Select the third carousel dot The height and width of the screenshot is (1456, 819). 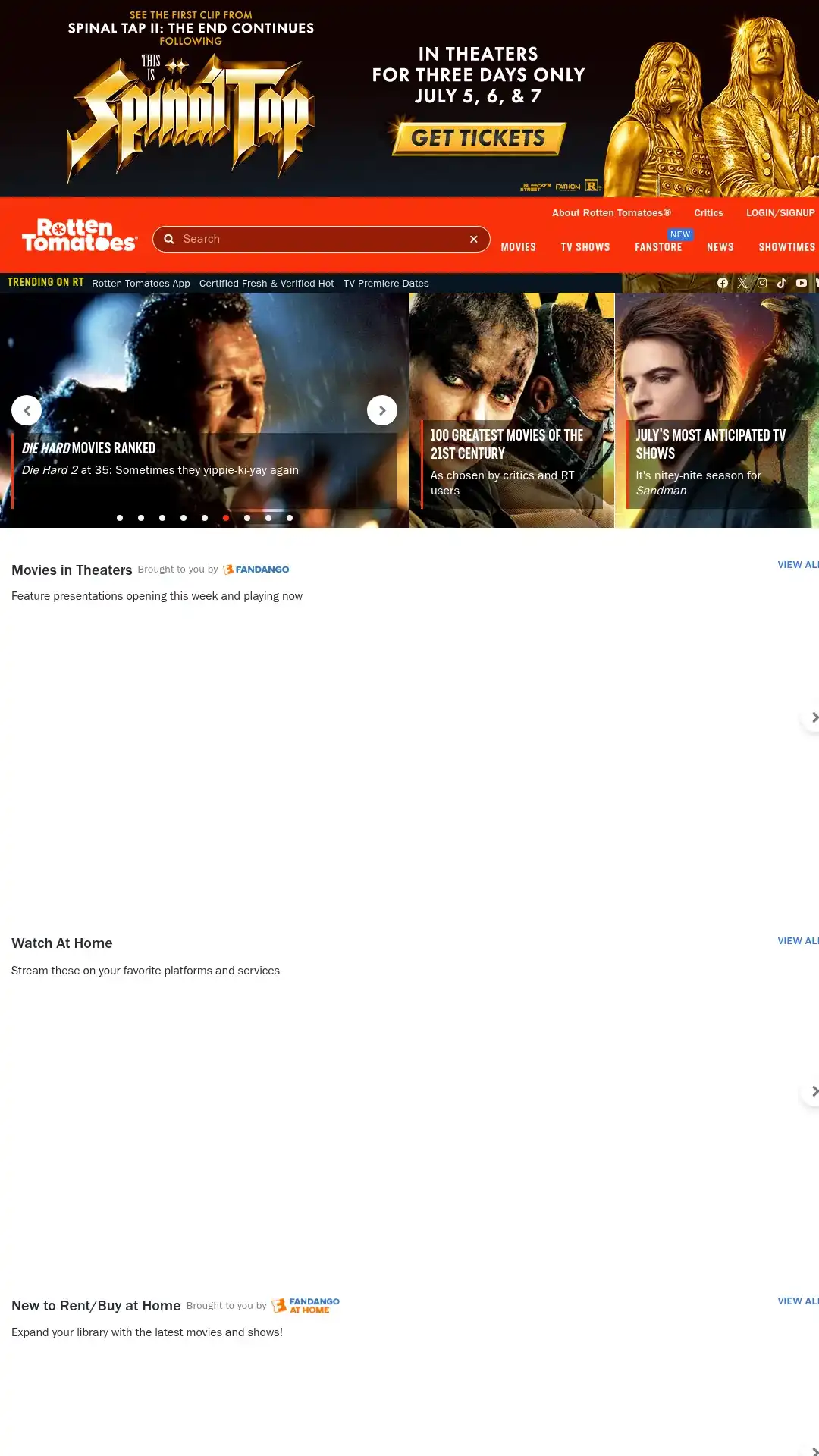tap(162, 518)
